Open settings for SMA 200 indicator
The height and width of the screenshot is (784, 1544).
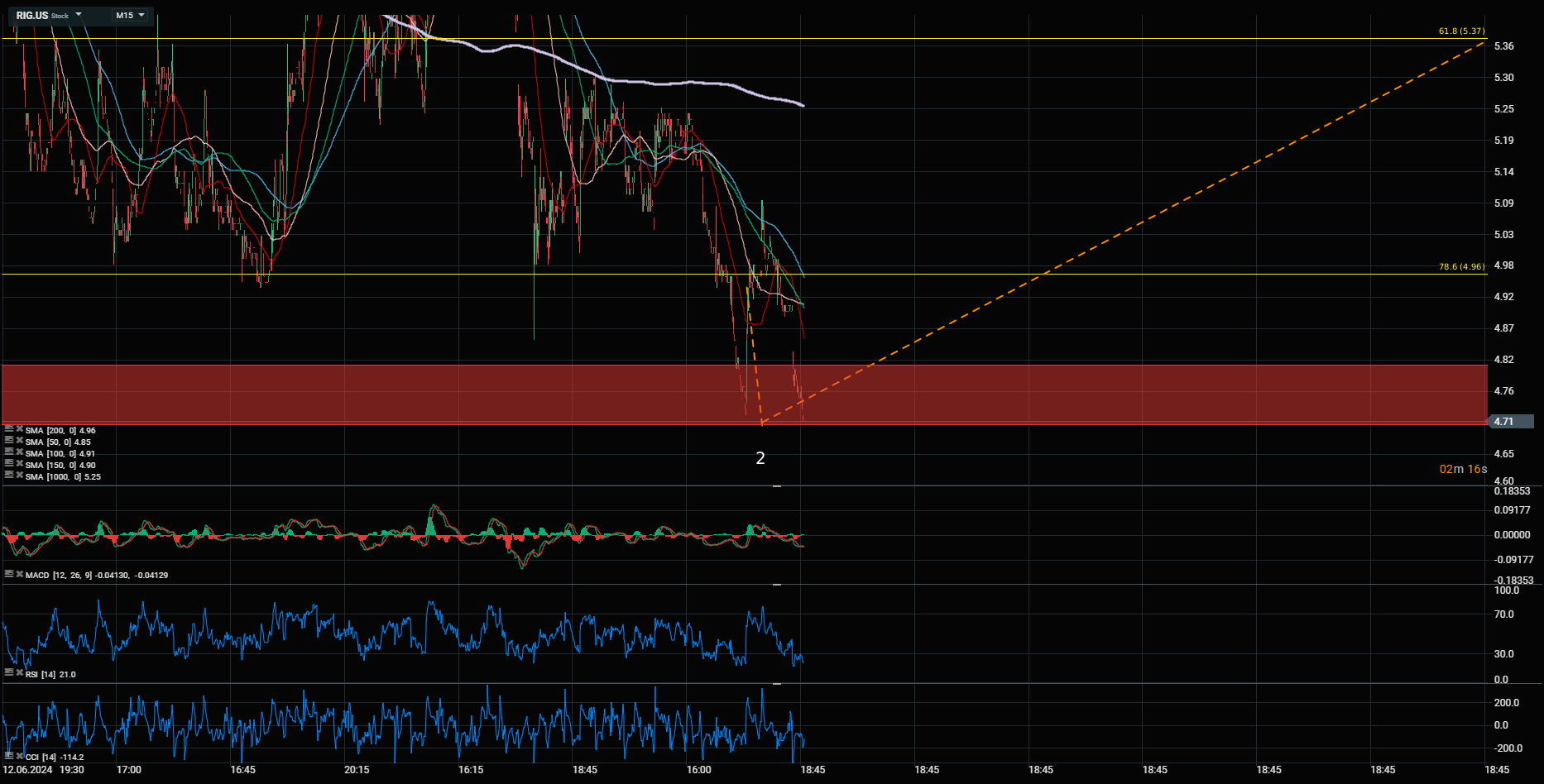9,429
